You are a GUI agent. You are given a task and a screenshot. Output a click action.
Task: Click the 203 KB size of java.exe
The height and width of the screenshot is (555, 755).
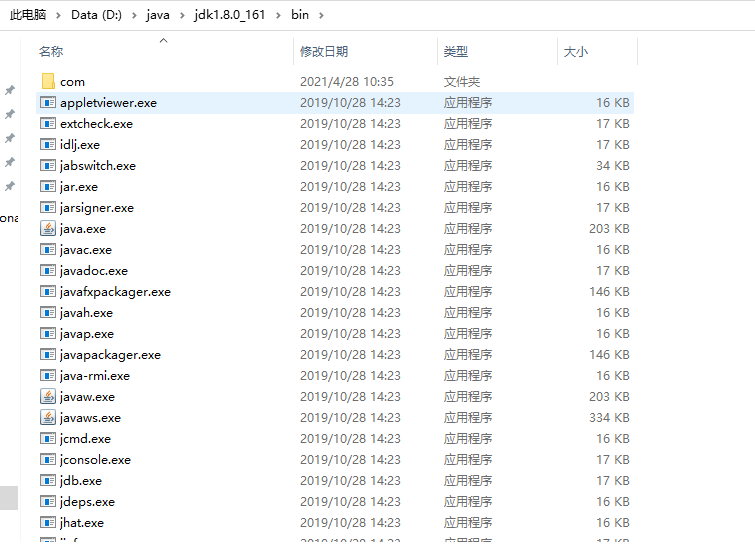pos(609,229)
